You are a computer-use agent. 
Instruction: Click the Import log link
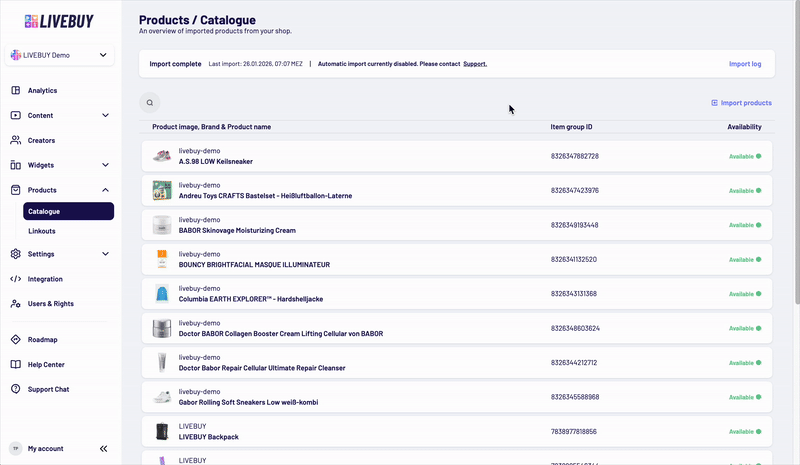[745, 64]
